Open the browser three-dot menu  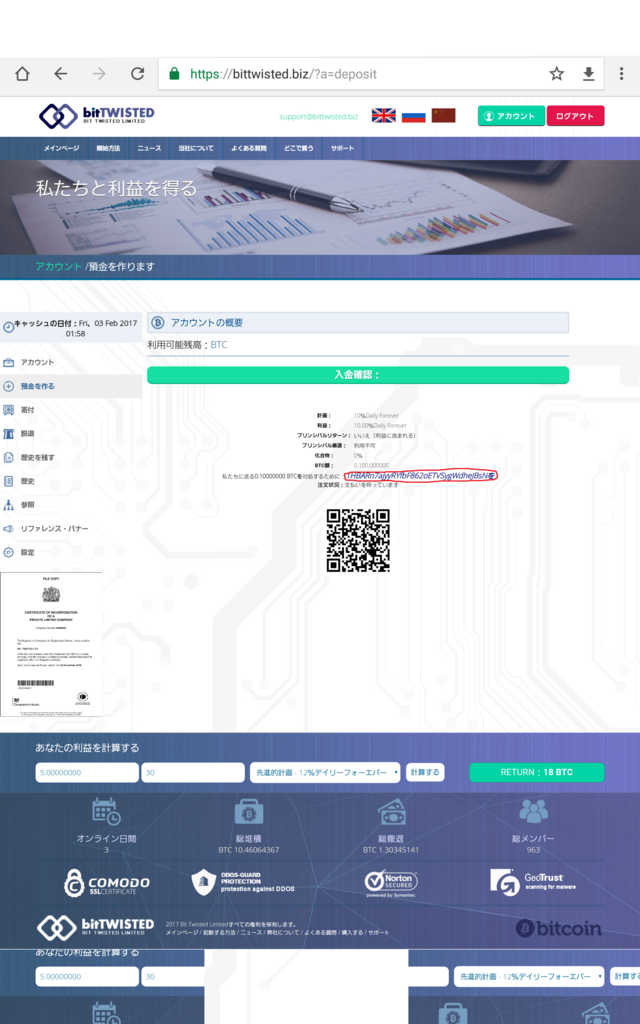[x=621, y=74]
